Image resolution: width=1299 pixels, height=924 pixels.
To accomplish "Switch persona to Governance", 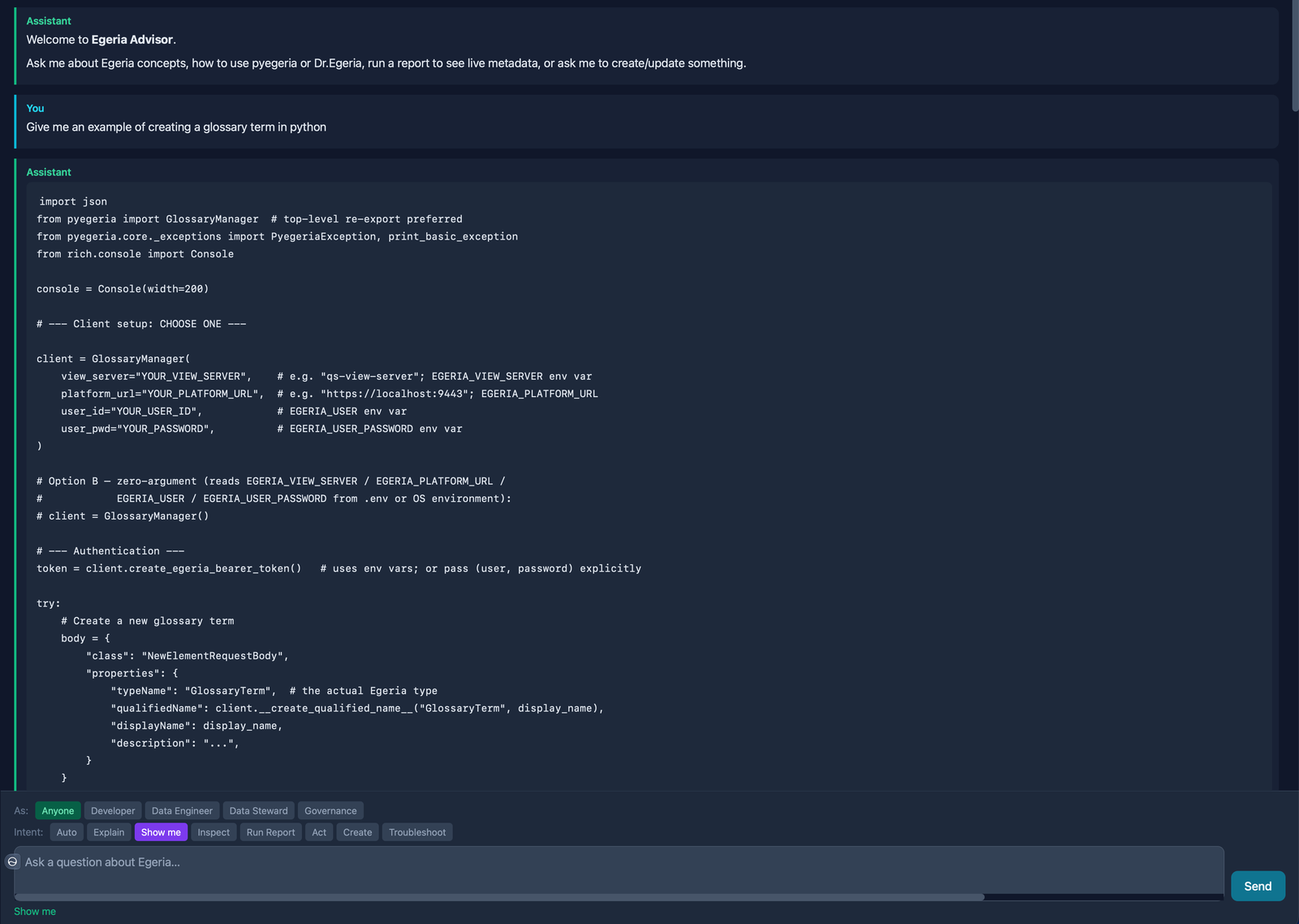I will tap(330, 810).
